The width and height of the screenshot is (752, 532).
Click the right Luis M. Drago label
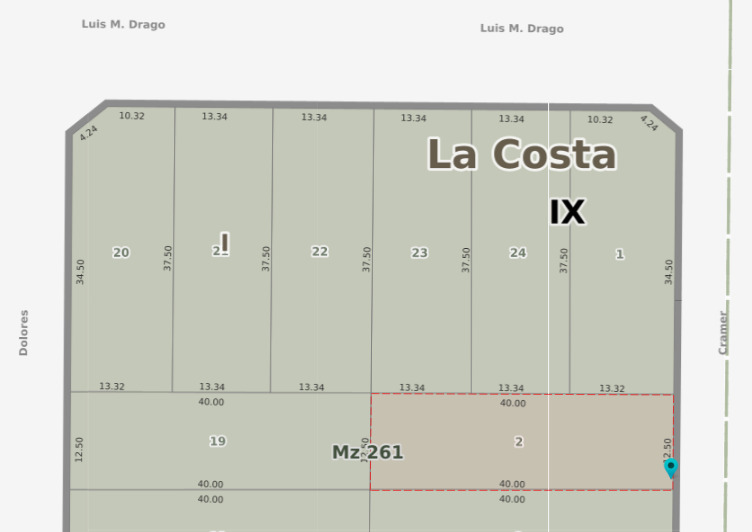pos(521,28)
